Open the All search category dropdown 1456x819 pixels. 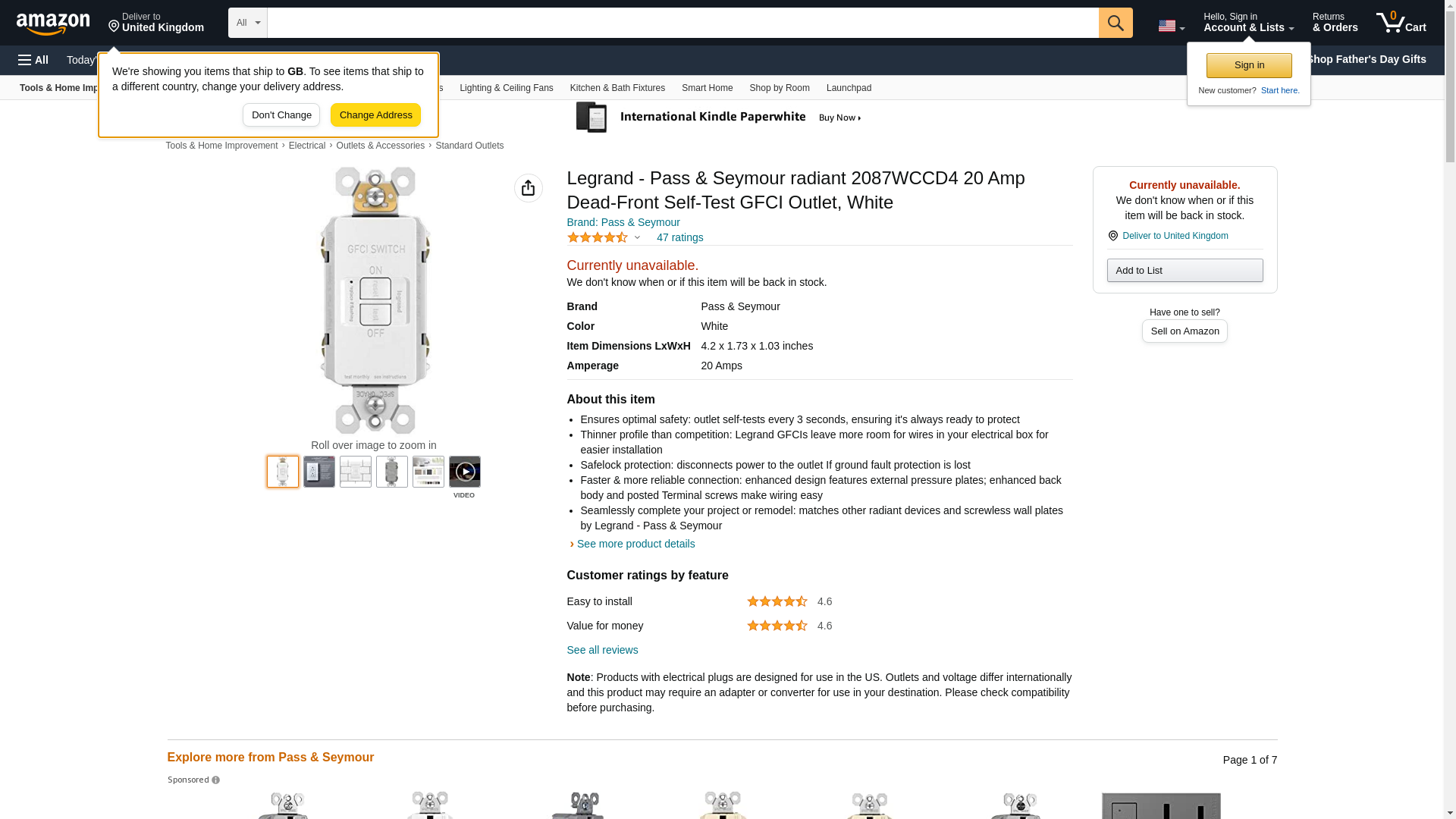pos(247,23)
